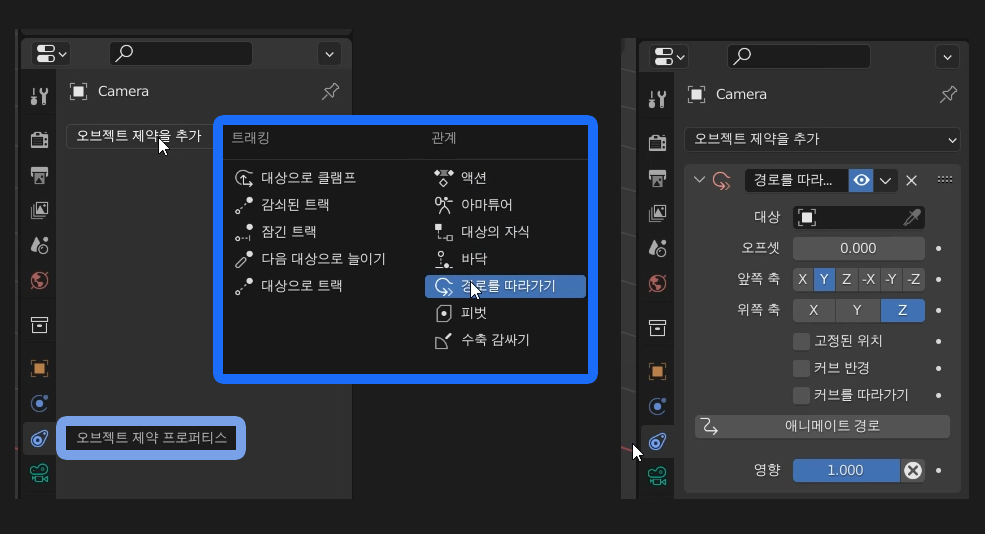
Task: Set 위쪽 축 to X
Action: click(x=814, y=310)
